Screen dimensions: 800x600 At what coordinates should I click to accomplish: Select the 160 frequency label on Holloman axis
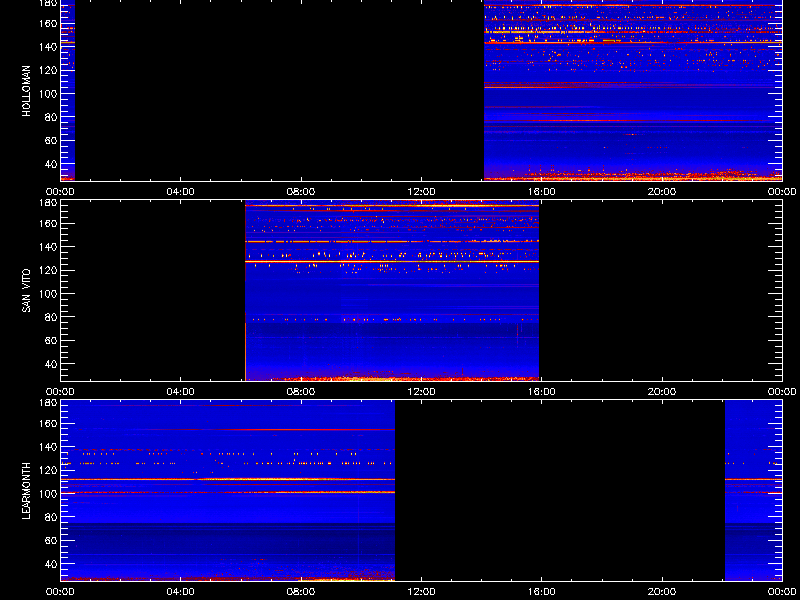(x=49, y=23)
